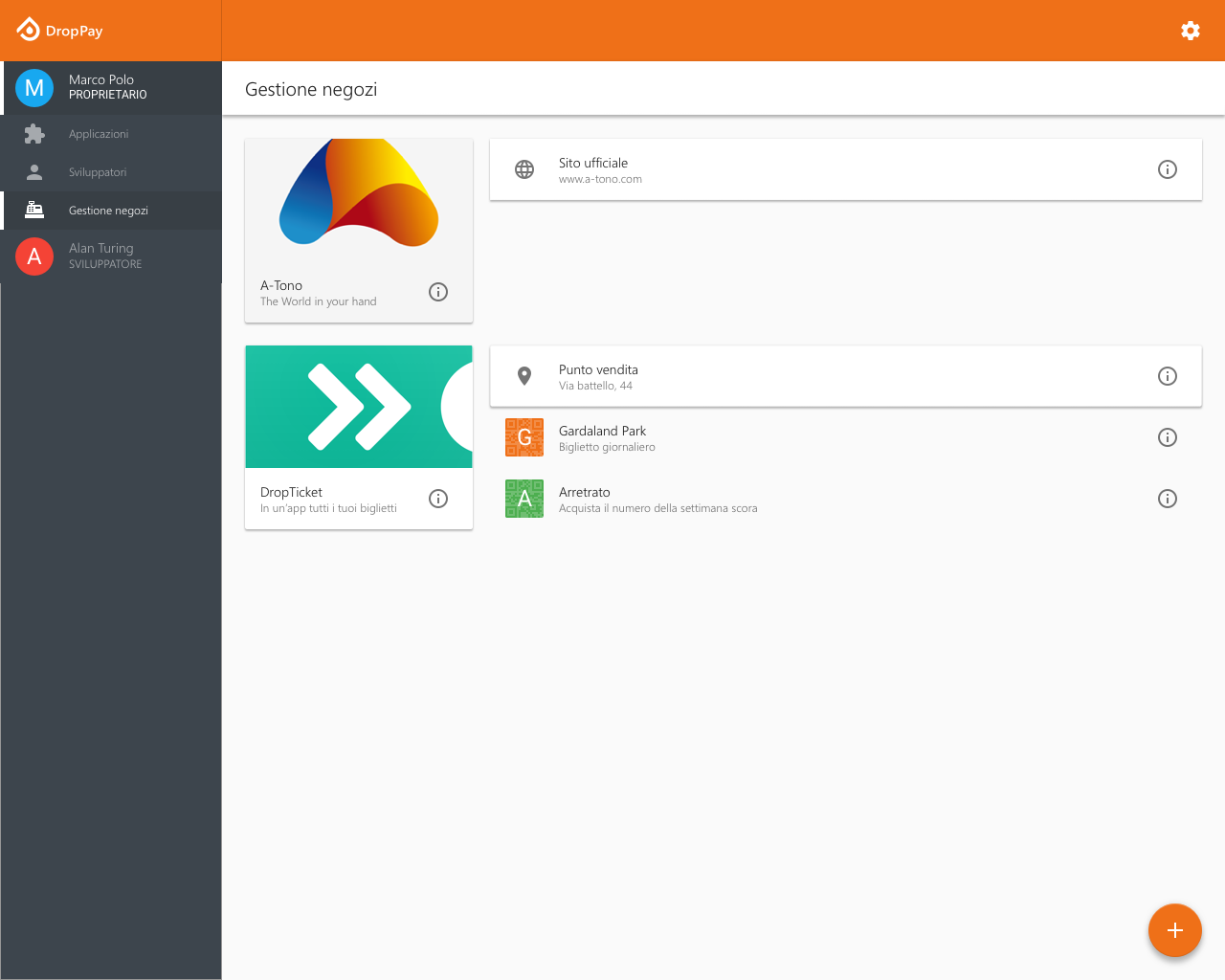Show info for Gardaland Park
This screenshot has width=1225, height=980.
[1168, 437]
